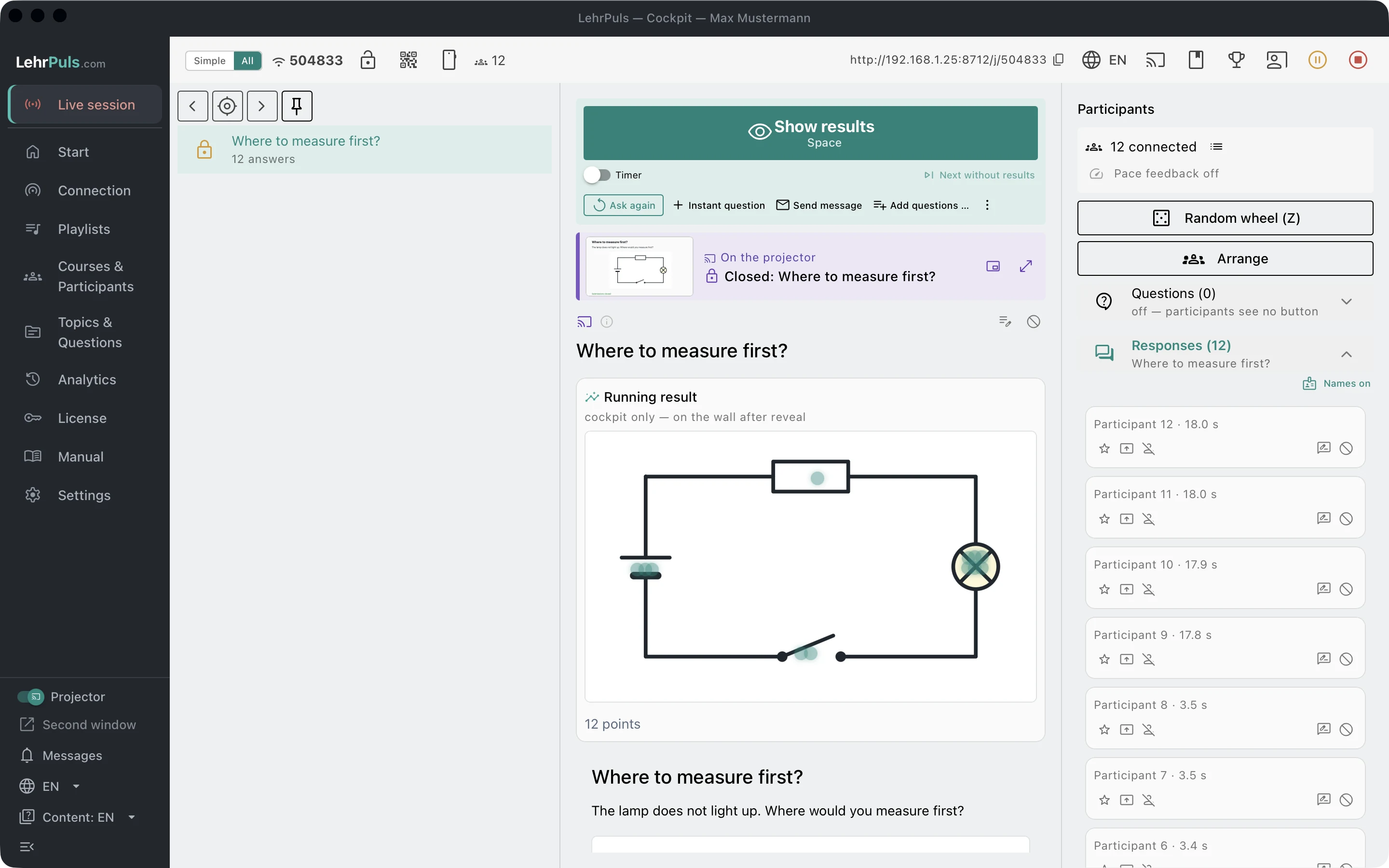
Task: Stop the session with red stop icon
Action: [1358, 60]
